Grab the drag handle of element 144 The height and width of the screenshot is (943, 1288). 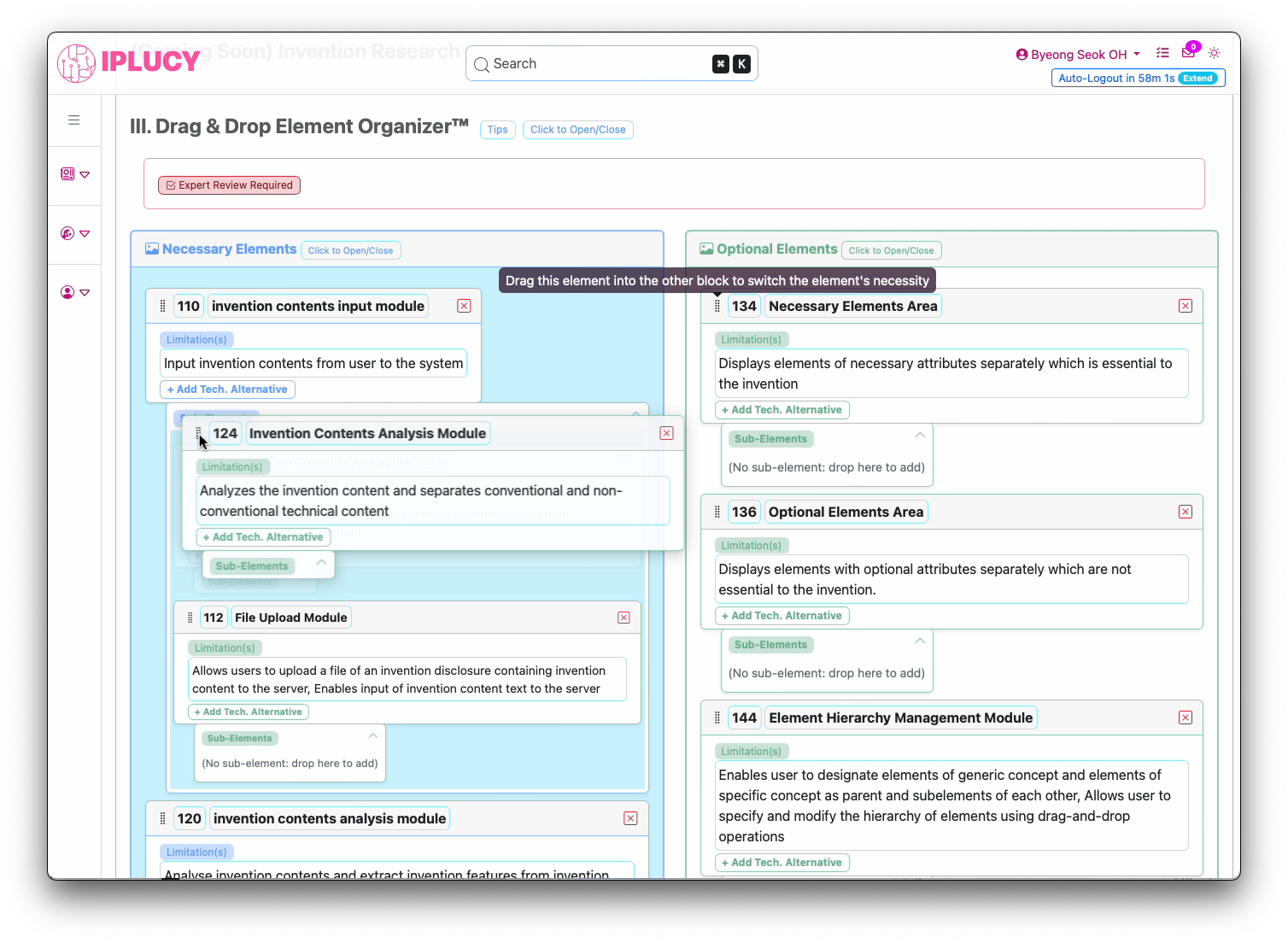coord(717,717)
